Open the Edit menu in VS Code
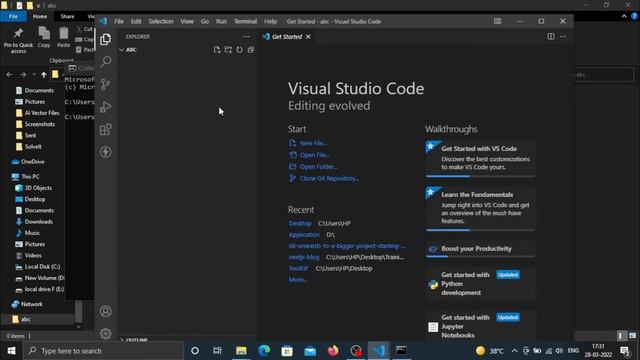 pyautogui.click(x=136, y=21)
